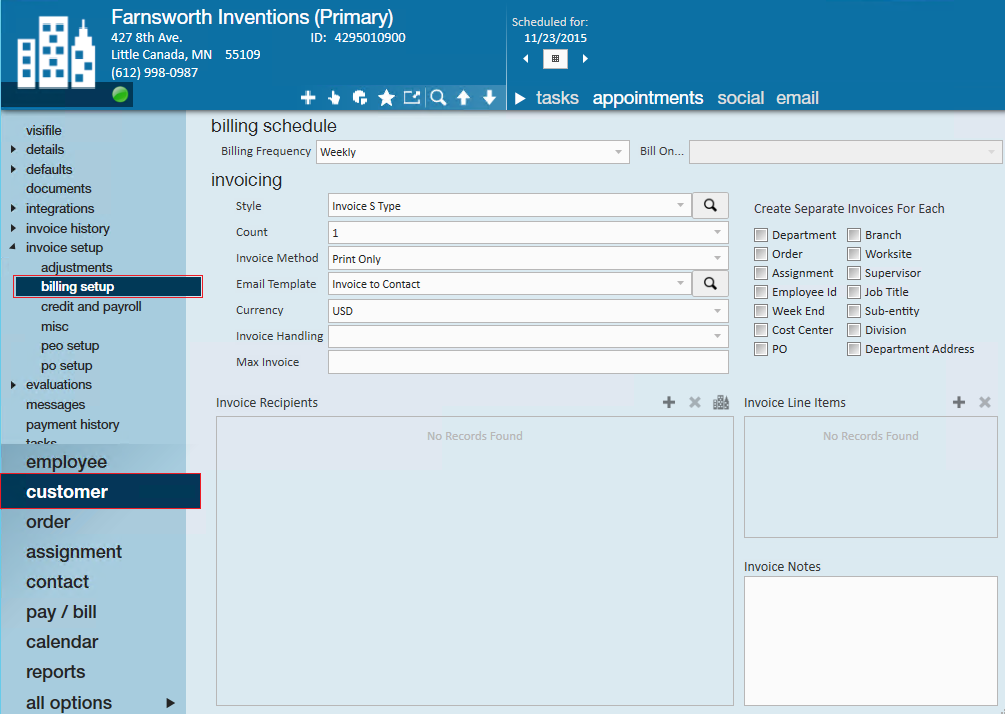Click the pointing hand icon in header toolbar
The image size is (1005, 714).
pyautogui.click(x=334, y=97)
